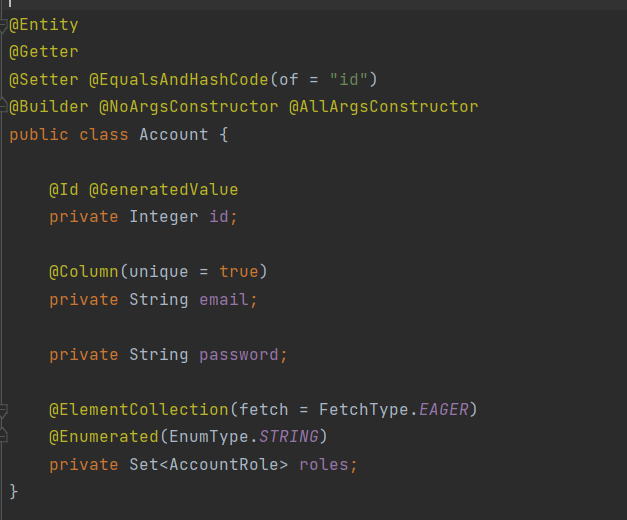The height and width of the screenshot is (520, 627).
Task: Click the Account class name
Action: click(174, 134)
